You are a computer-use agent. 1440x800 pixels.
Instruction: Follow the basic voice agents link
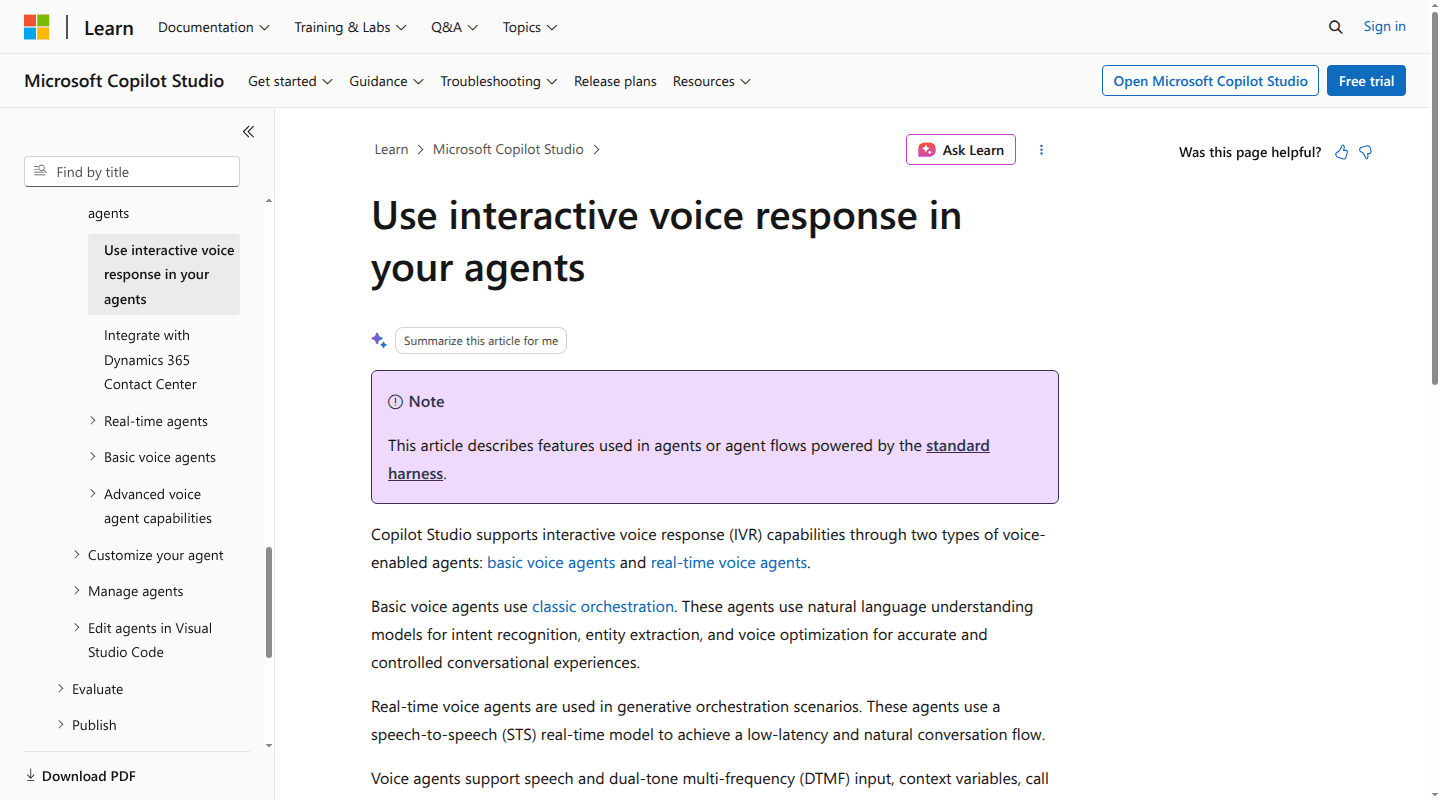point(551,562)
